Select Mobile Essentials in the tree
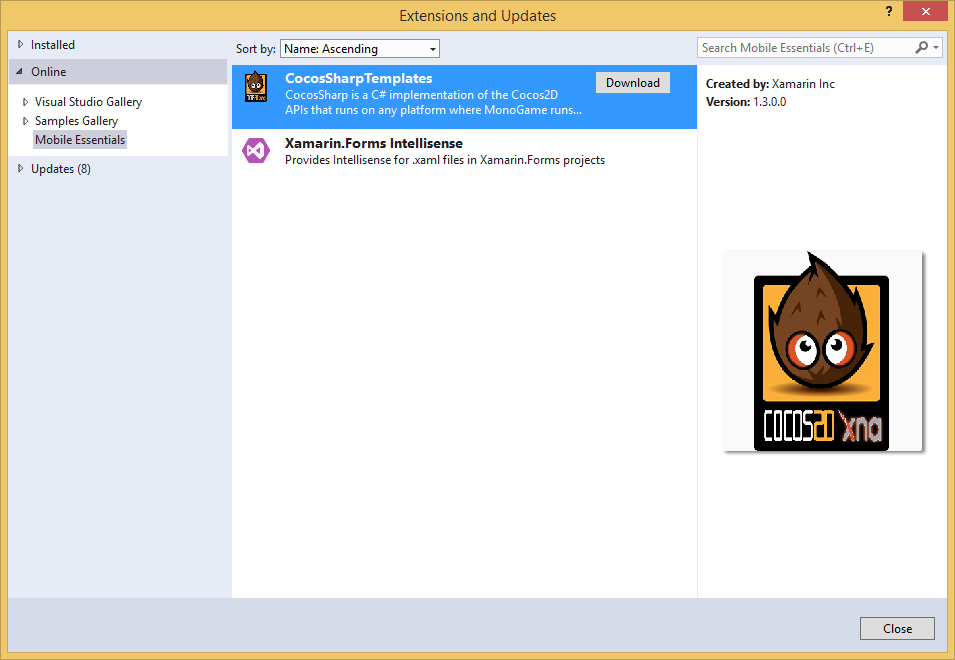Viewport: 955px width, 660px height. (x=80, y=139)
